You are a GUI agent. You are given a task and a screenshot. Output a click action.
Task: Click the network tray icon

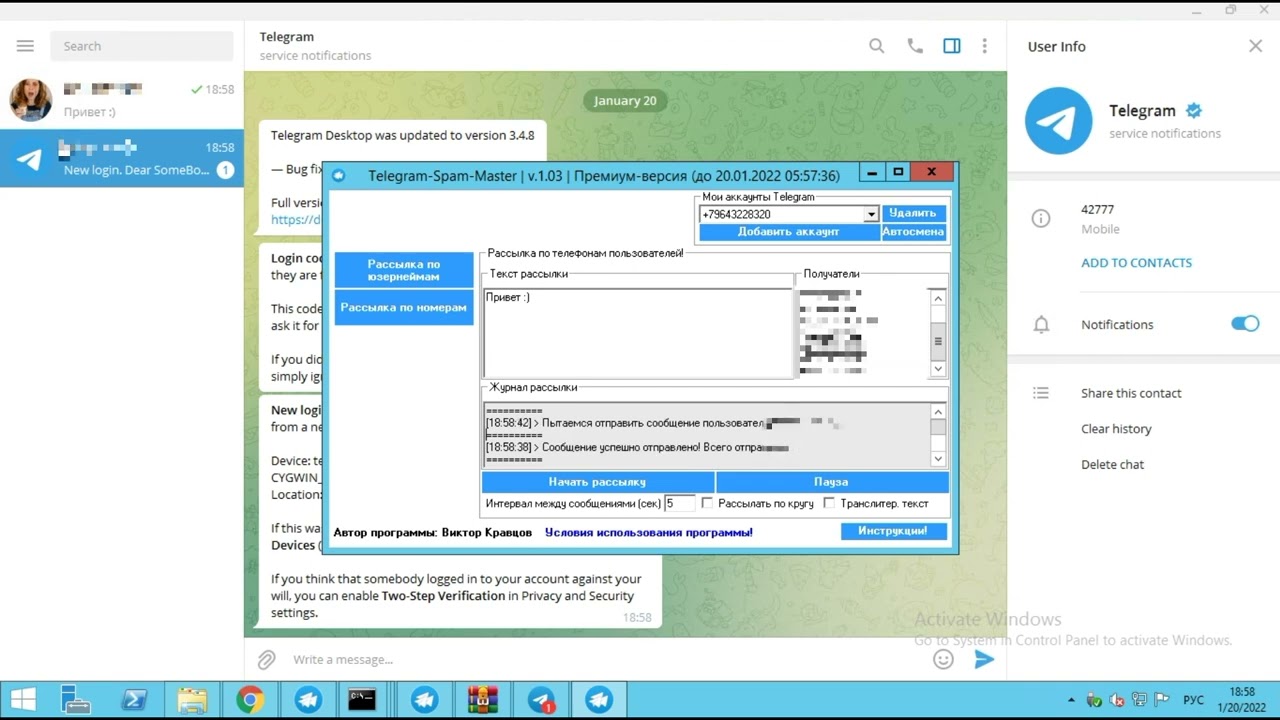[x=1139, y=701]
